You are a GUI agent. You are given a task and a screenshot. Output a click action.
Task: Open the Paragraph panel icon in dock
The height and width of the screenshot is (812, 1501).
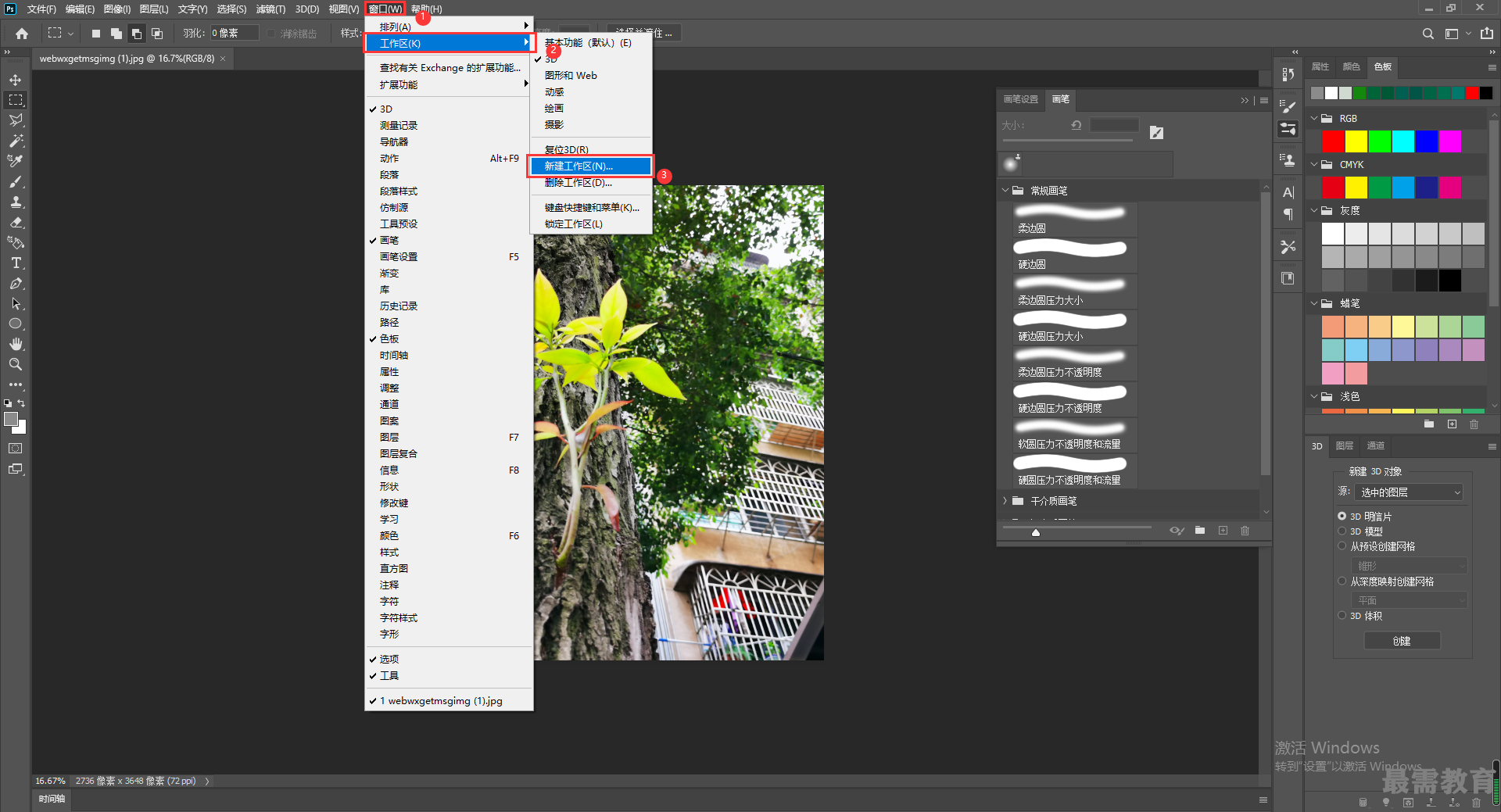click(1288, 214)
